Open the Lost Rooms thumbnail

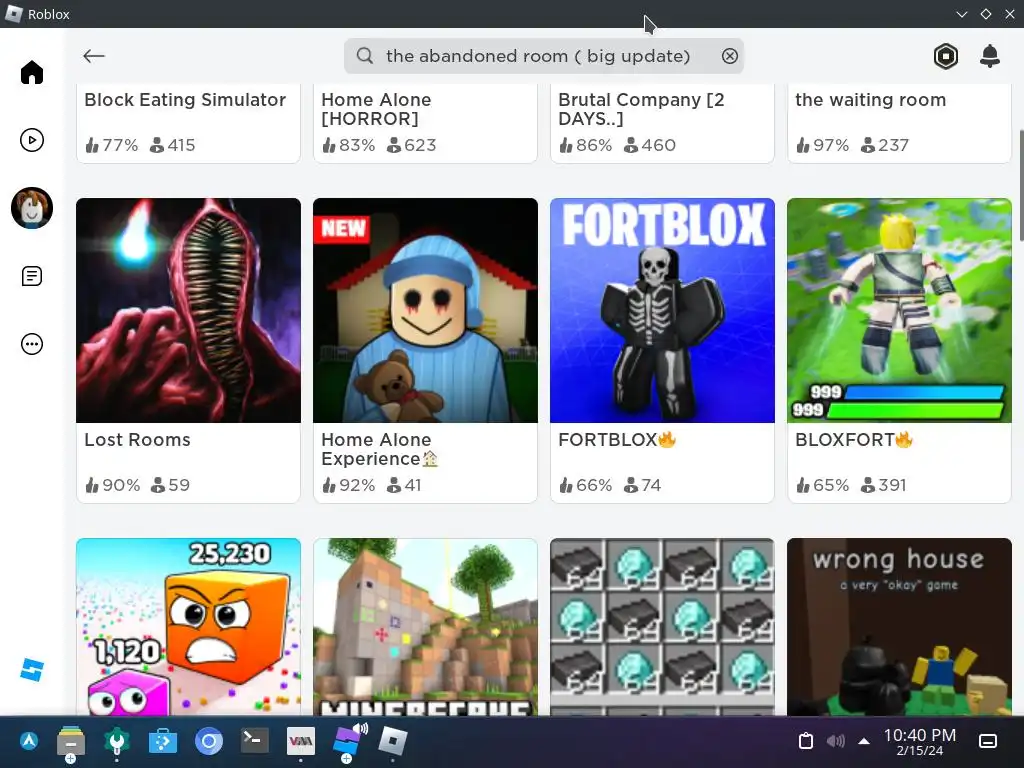pos(189,310)
